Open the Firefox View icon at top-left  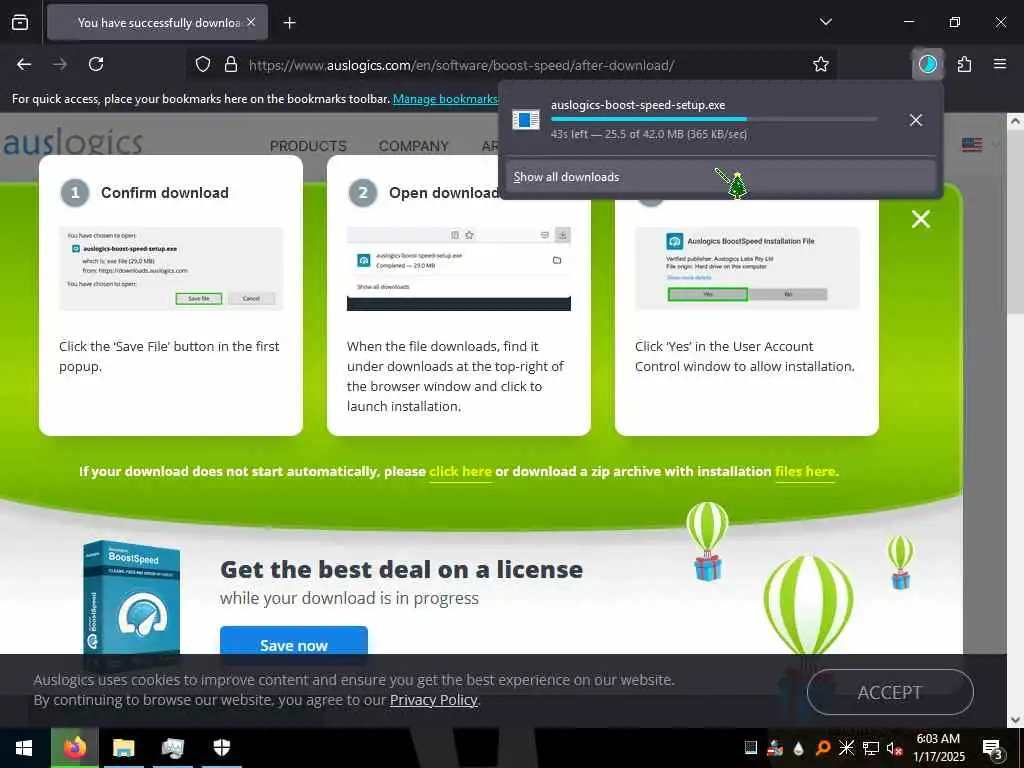point(20,22)
